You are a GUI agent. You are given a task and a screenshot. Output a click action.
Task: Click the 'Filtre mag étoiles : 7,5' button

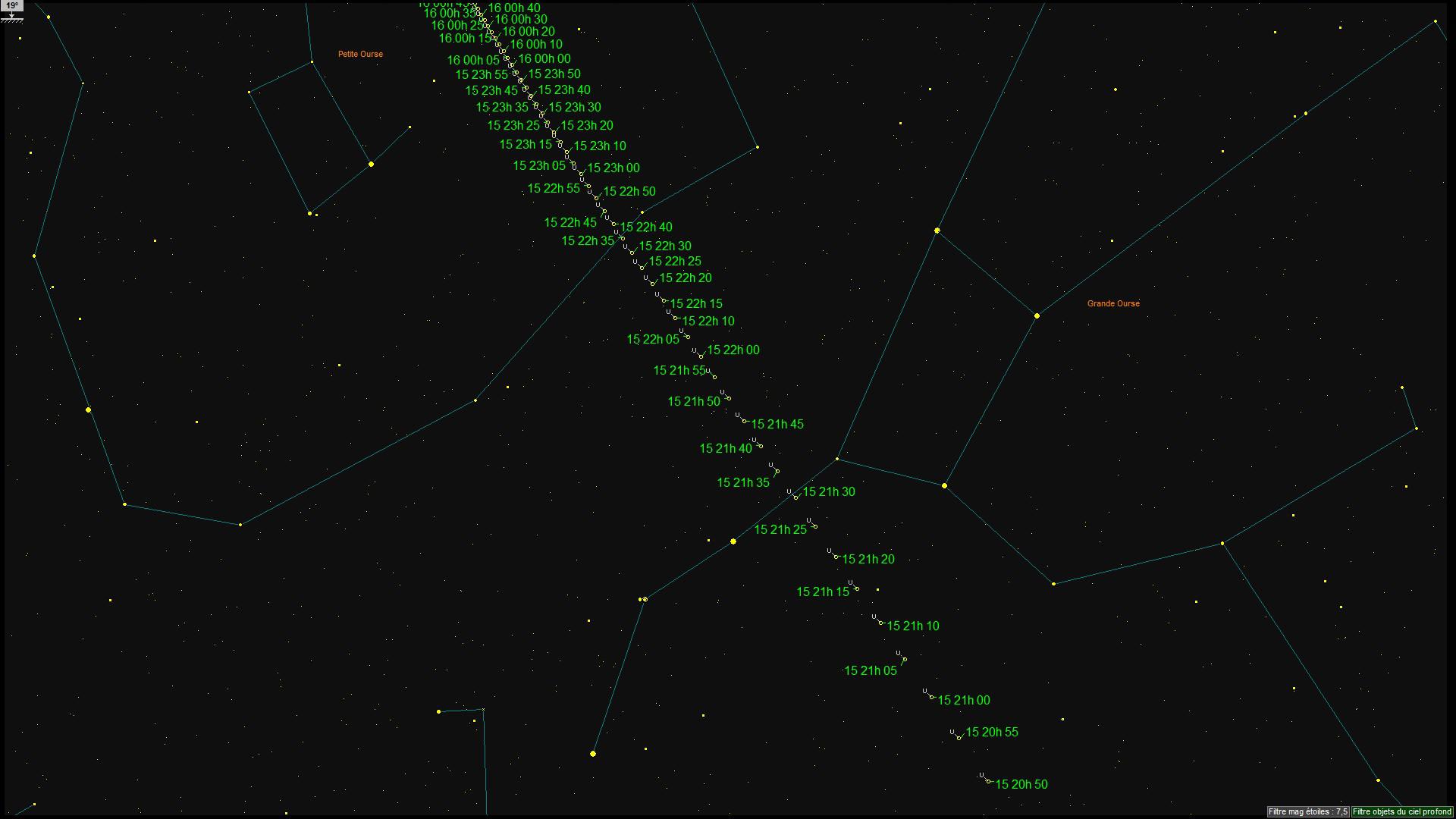pos(1307,811)
